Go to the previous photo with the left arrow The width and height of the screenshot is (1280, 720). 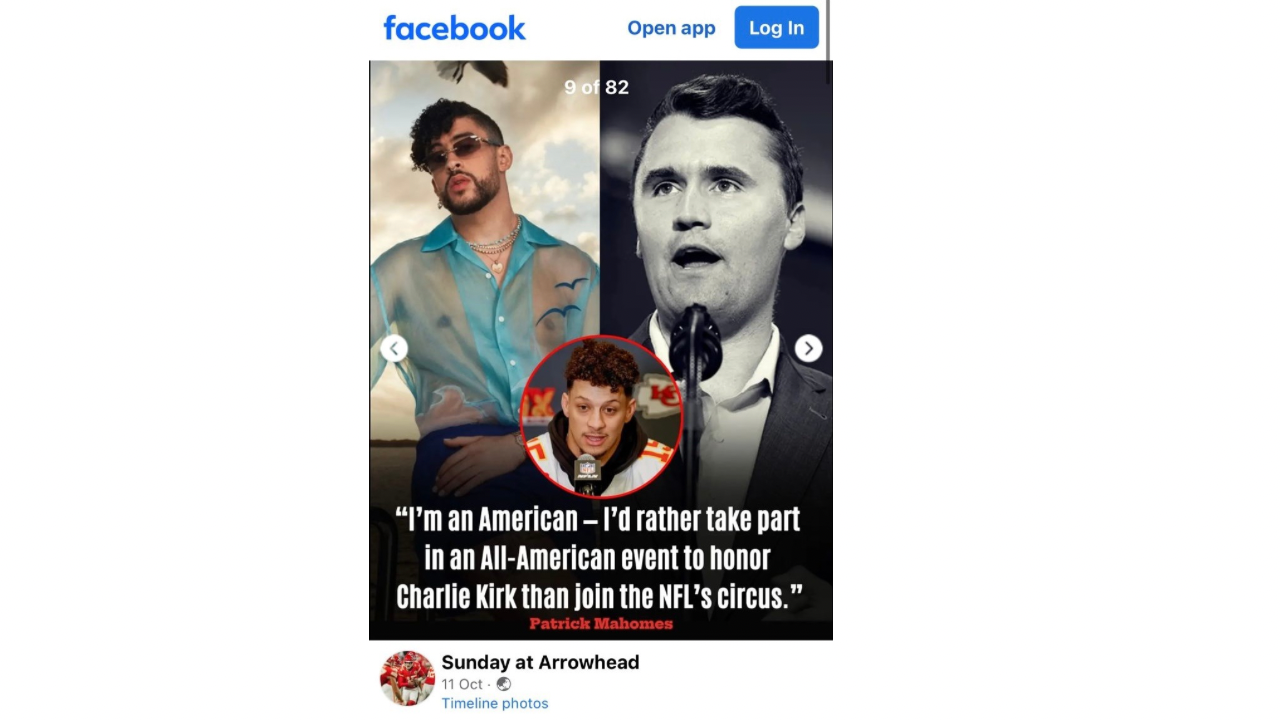(394, 348)
